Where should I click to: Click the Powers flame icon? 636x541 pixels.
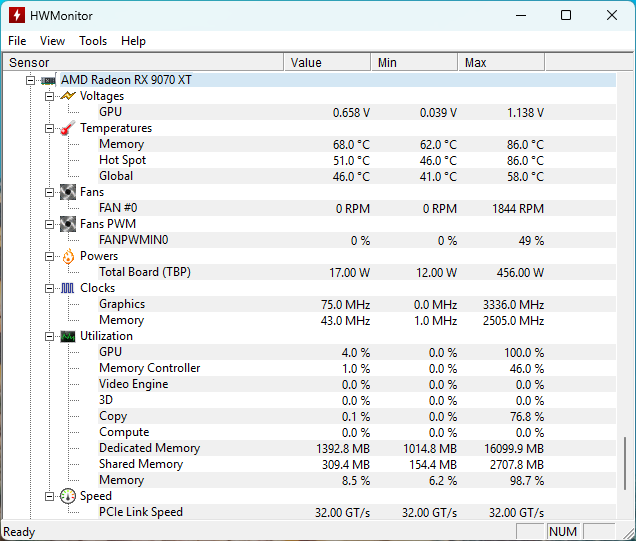click(68, 256)
